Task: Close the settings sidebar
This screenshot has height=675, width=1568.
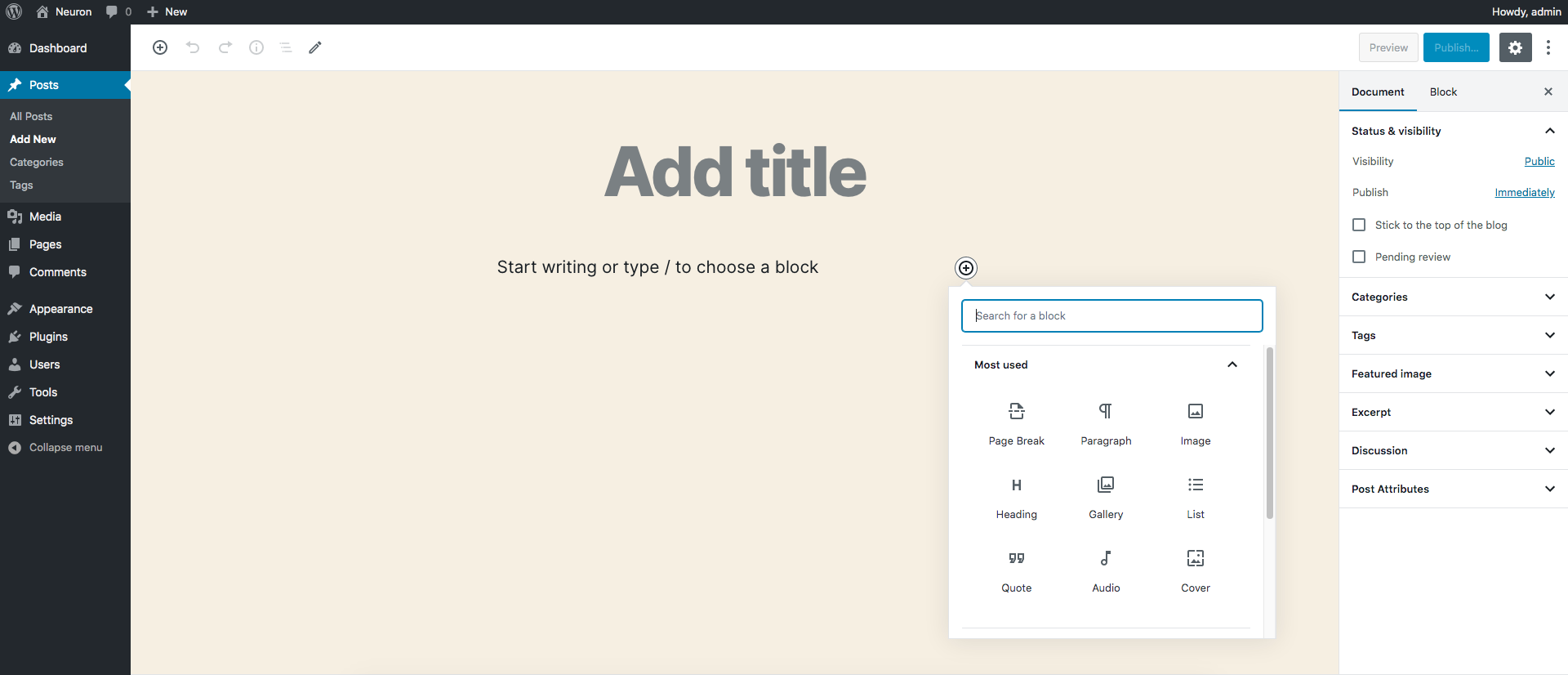Action: pyautogui.click(x=1548, y=92)
